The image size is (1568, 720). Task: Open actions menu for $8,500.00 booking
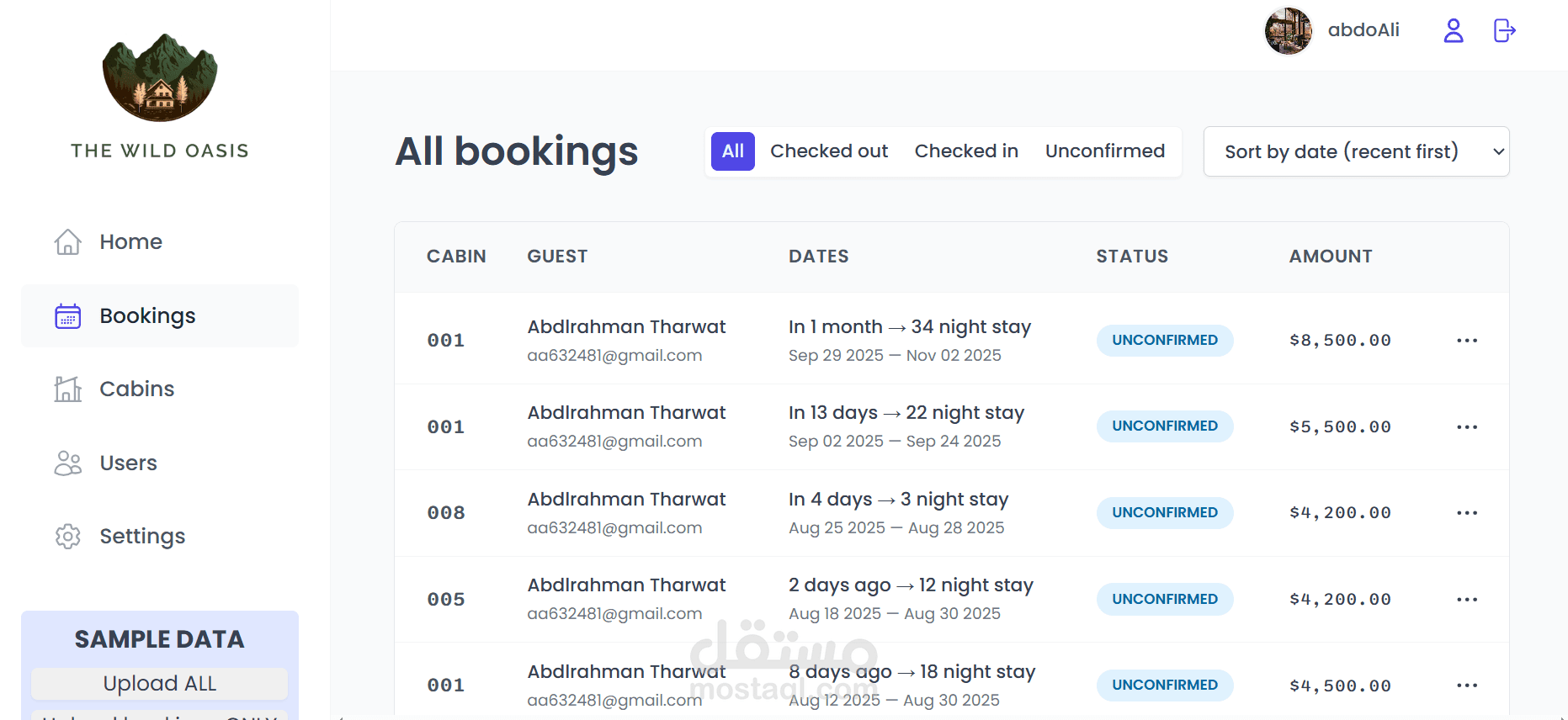1467,341
